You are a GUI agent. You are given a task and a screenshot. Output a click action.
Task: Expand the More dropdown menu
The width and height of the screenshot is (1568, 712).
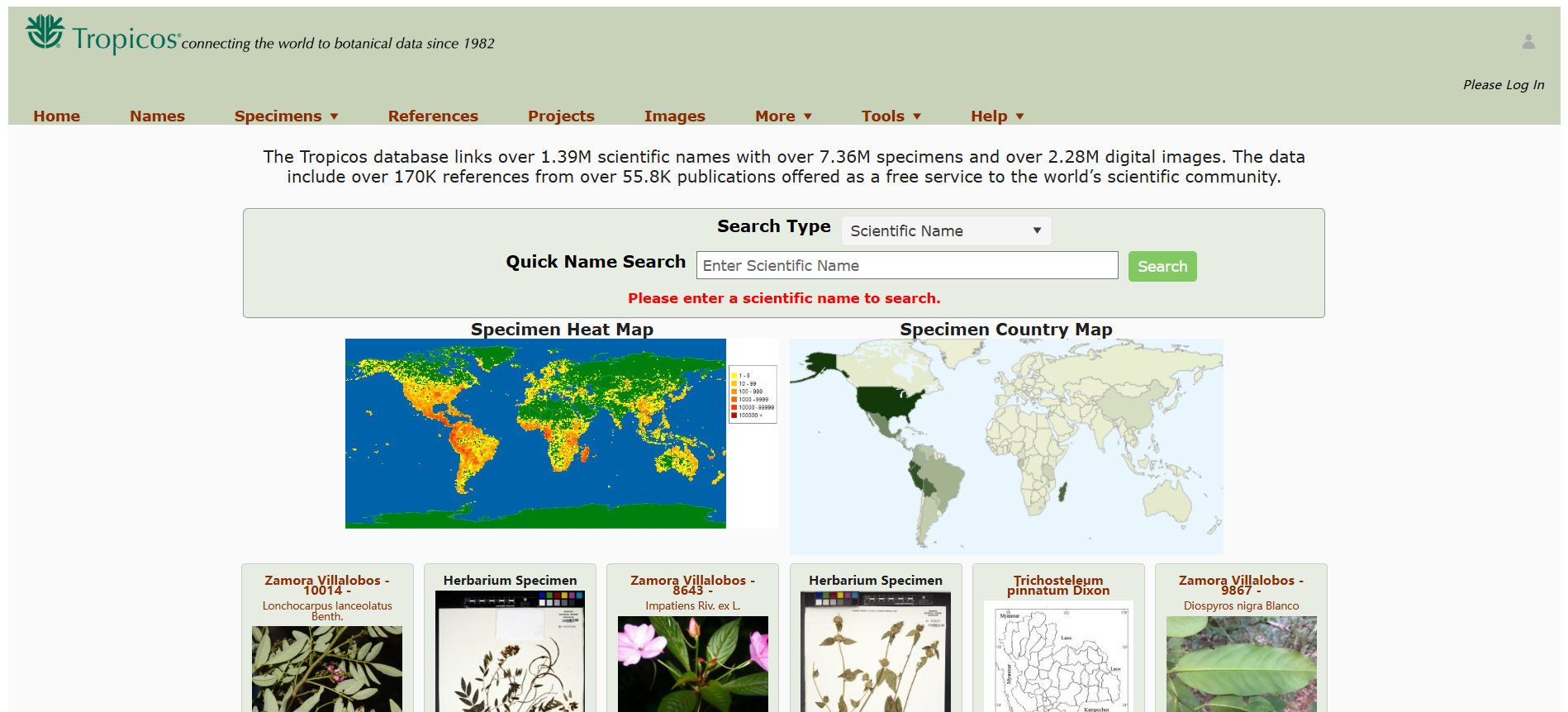click(x=783, y=116)
